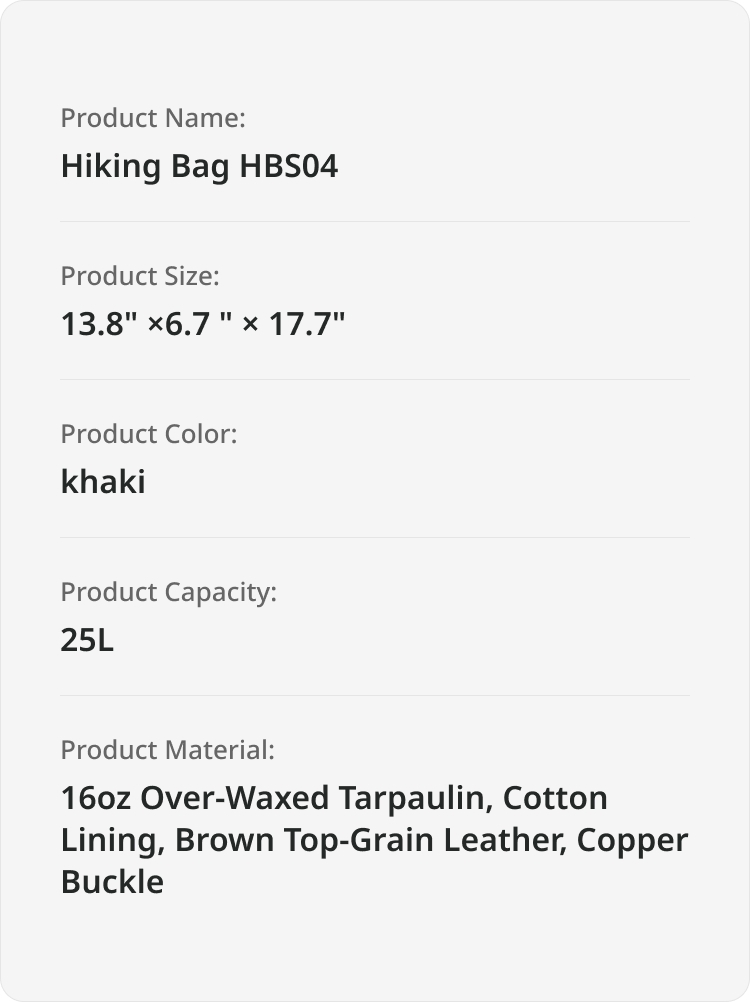This screenshot has height=1002, width=750.
Task: Click the Product Capacity label
Action: (169, 592)
